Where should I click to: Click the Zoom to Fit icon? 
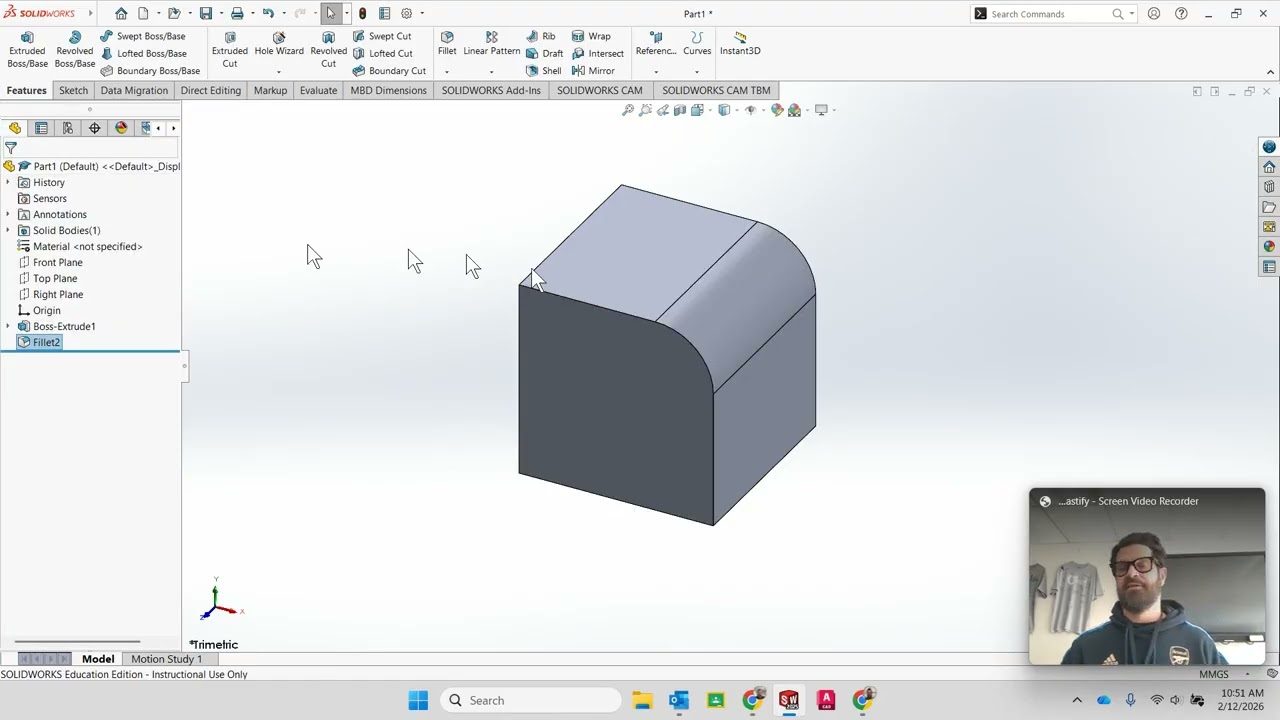click(628, 110)
